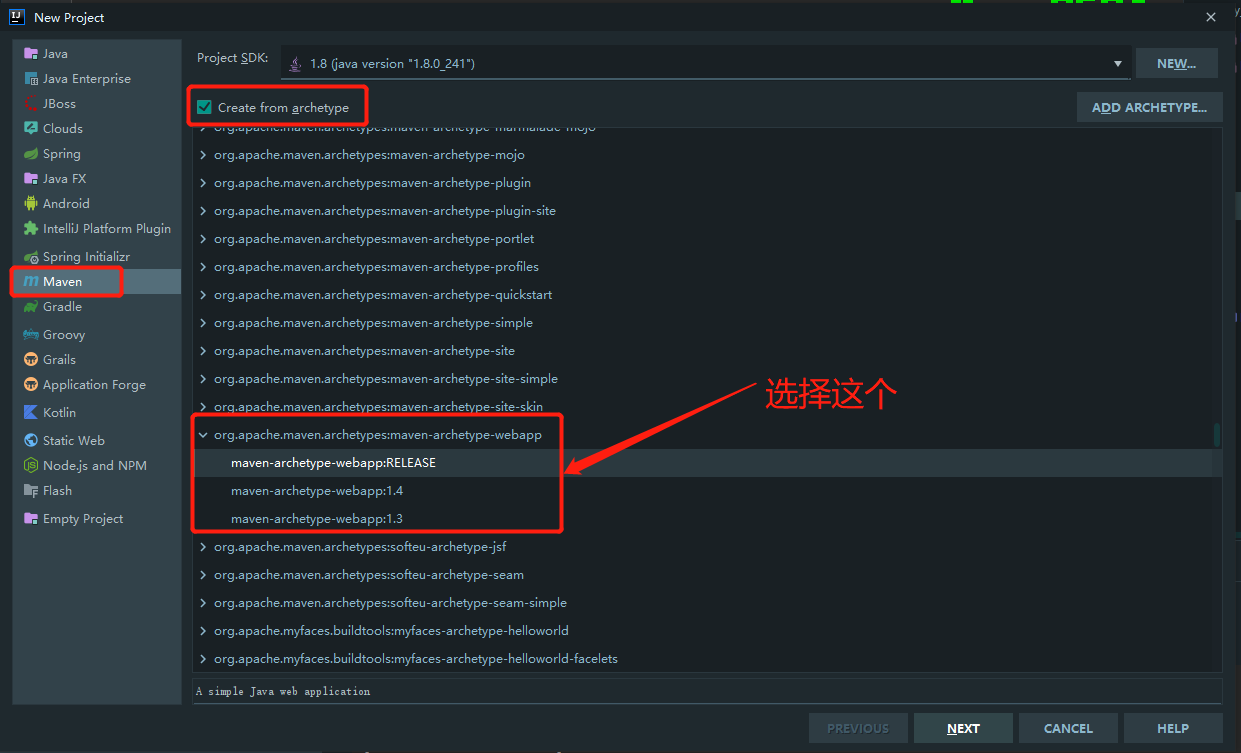Expand the maven-archetype-quickstart node
Image resolution: width=1241 pixels, height=753 pixels.
pos(203,295)
